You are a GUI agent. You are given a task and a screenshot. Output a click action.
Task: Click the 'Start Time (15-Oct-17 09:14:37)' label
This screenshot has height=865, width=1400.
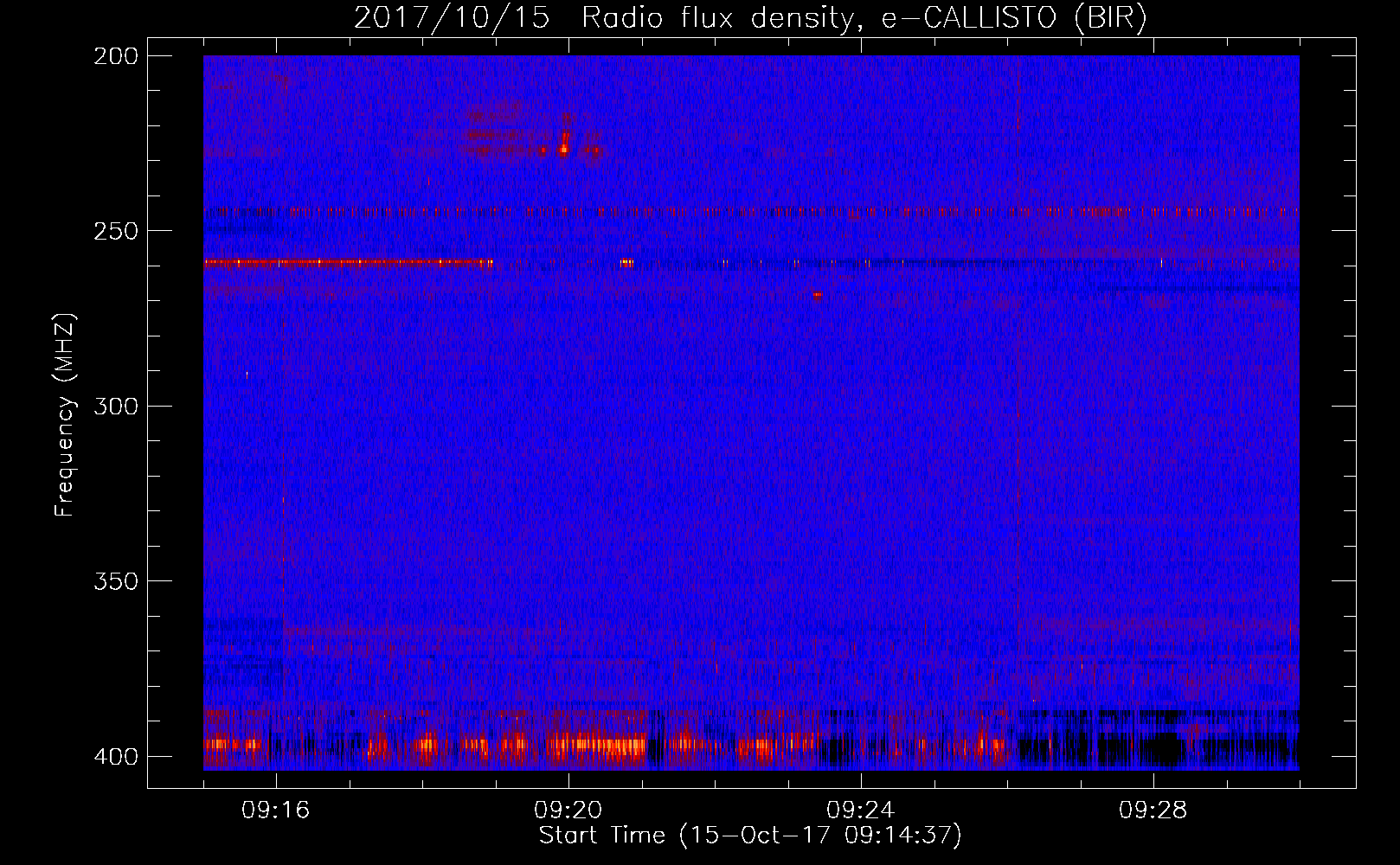click(750, 836)
